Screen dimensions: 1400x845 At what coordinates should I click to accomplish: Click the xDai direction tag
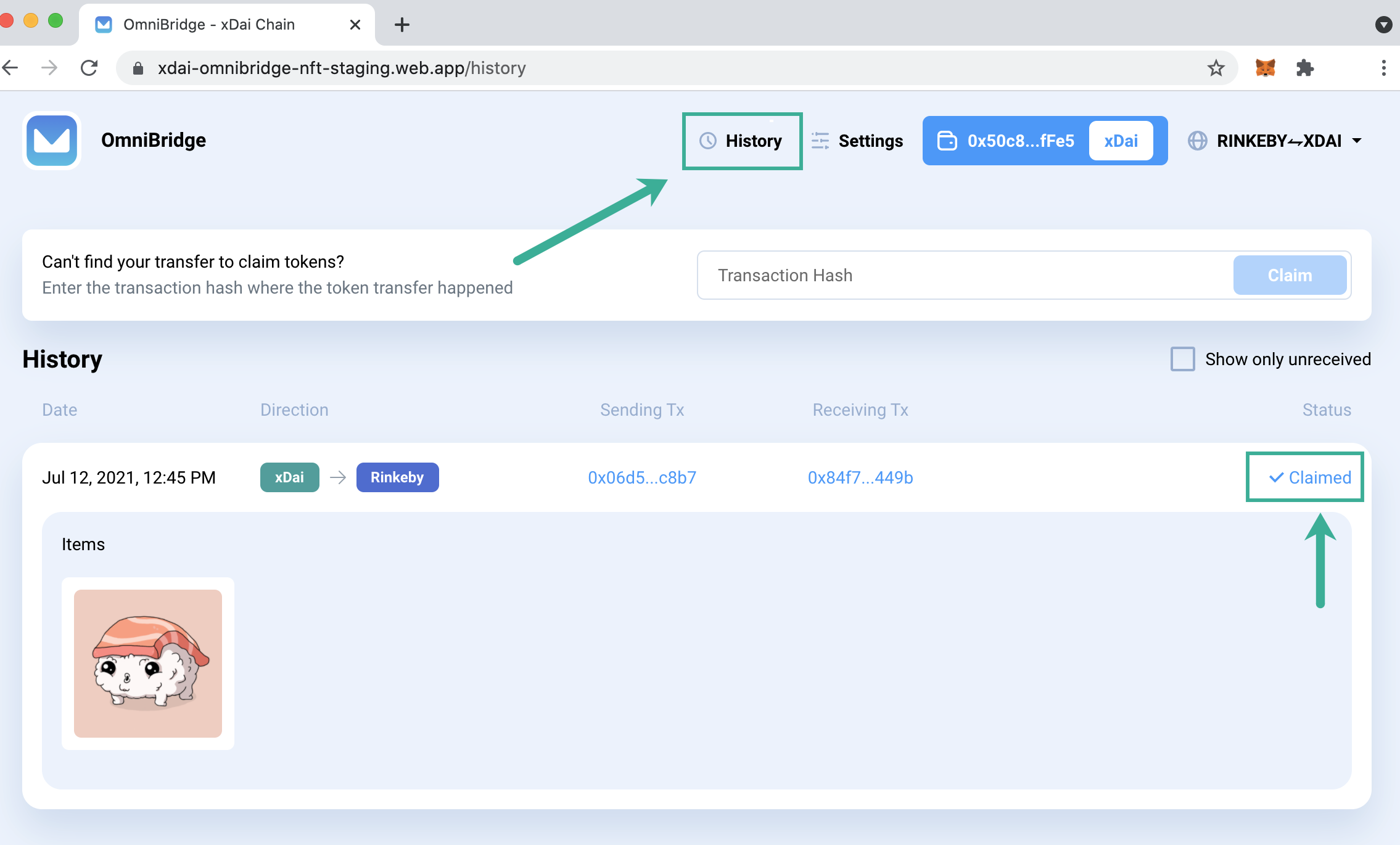point(289,477)
